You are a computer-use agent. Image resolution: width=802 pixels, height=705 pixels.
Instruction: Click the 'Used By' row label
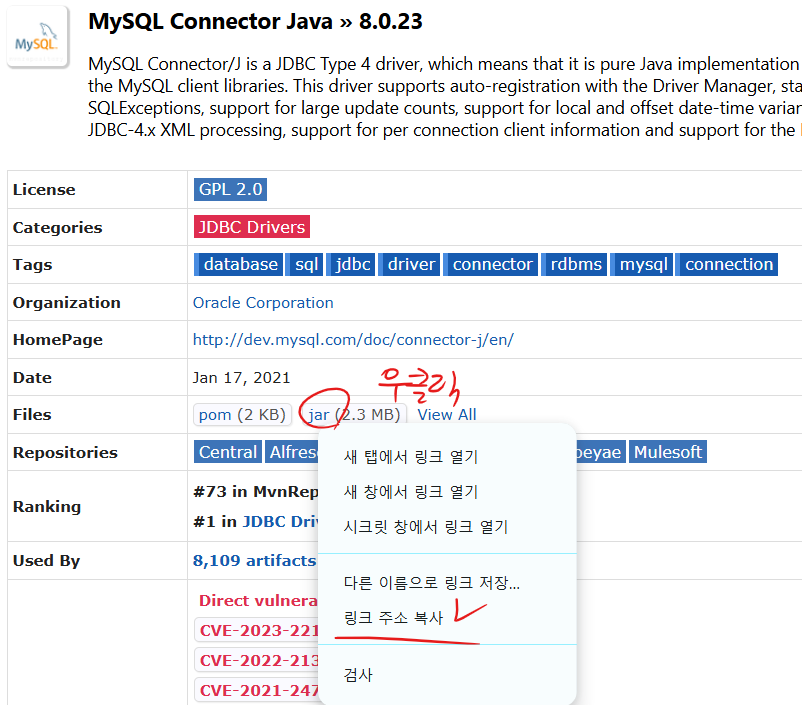(47, 561)
